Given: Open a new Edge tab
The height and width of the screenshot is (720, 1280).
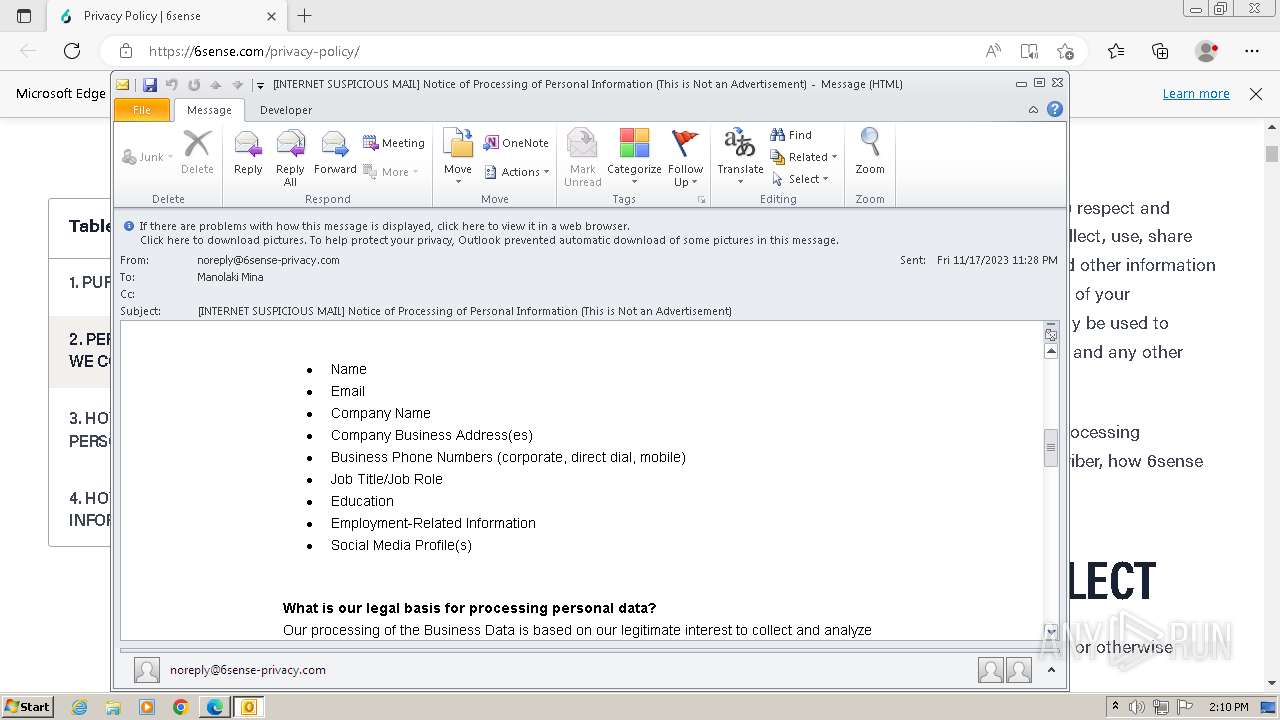Looking at the screenshot, I should tap(305, 16).
